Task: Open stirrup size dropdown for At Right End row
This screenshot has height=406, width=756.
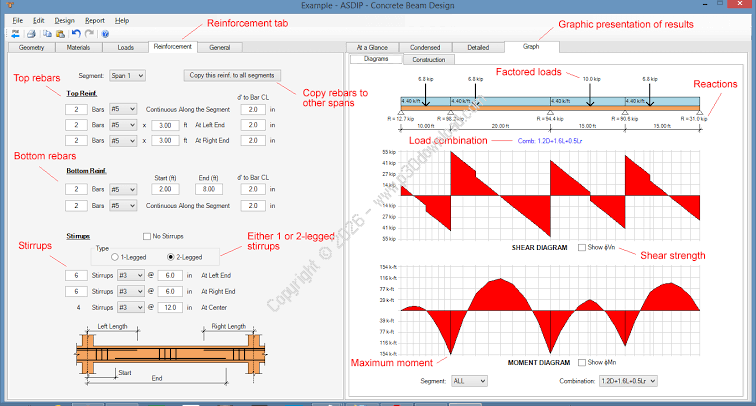Action: pyautogui.click(x=131, y=292)
